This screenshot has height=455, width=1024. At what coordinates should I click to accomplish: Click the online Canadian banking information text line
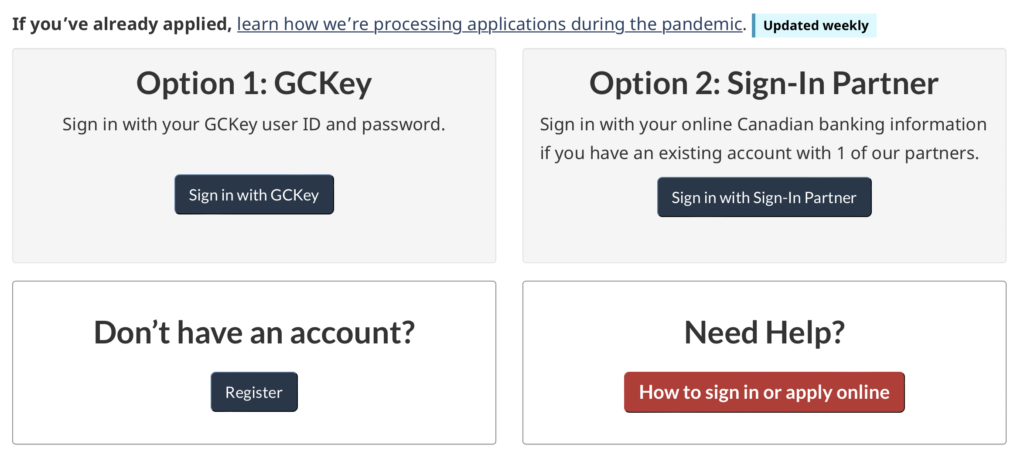coord(764,125)
